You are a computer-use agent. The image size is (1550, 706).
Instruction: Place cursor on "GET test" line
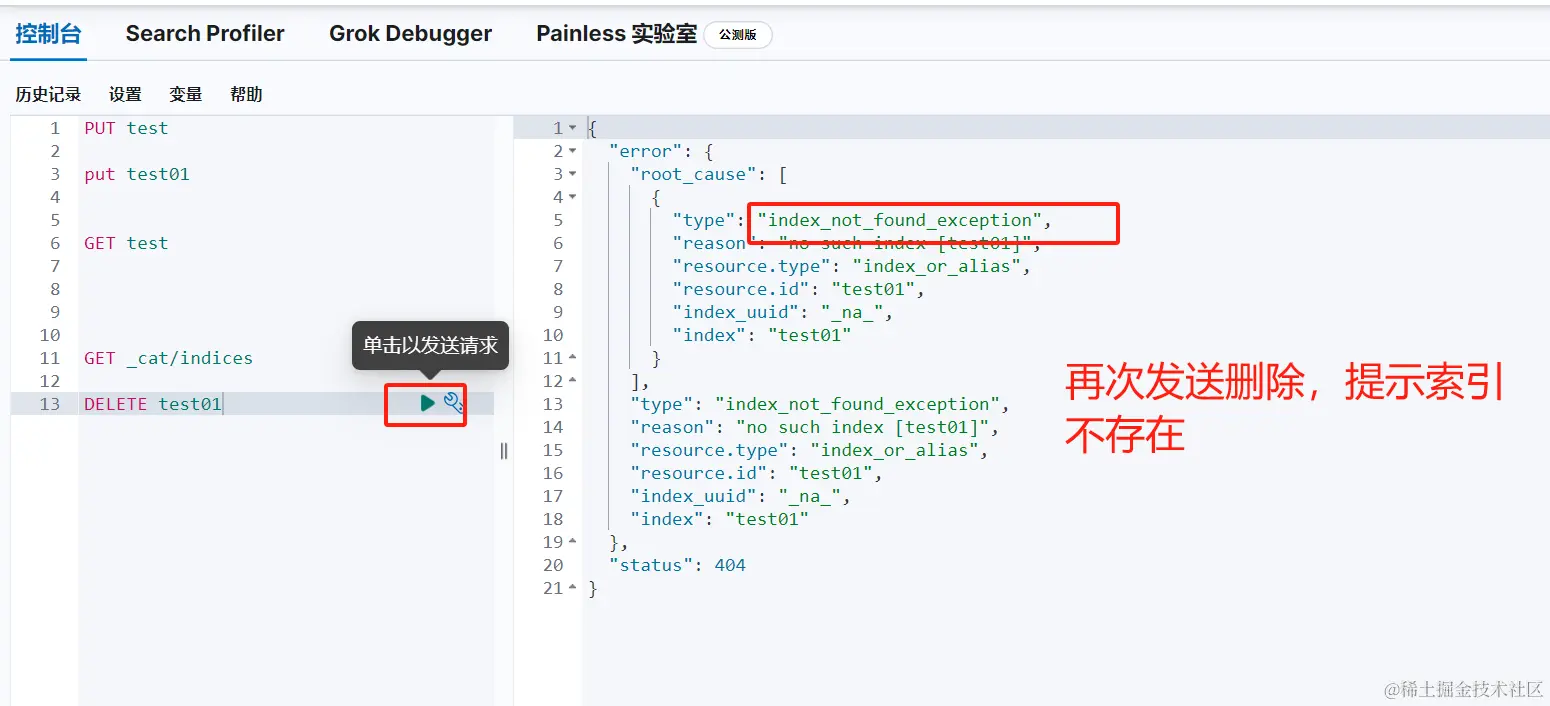(x=126, y=243)
